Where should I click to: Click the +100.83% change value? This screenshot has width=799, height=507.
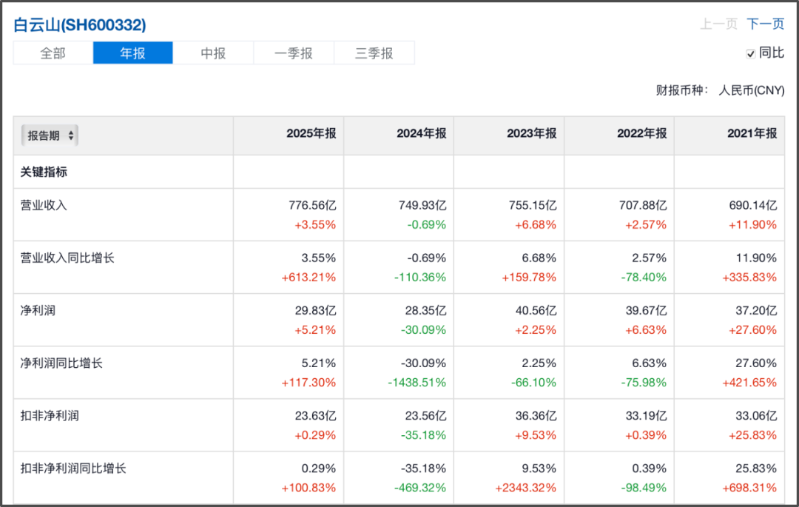(x=309, y=488)
